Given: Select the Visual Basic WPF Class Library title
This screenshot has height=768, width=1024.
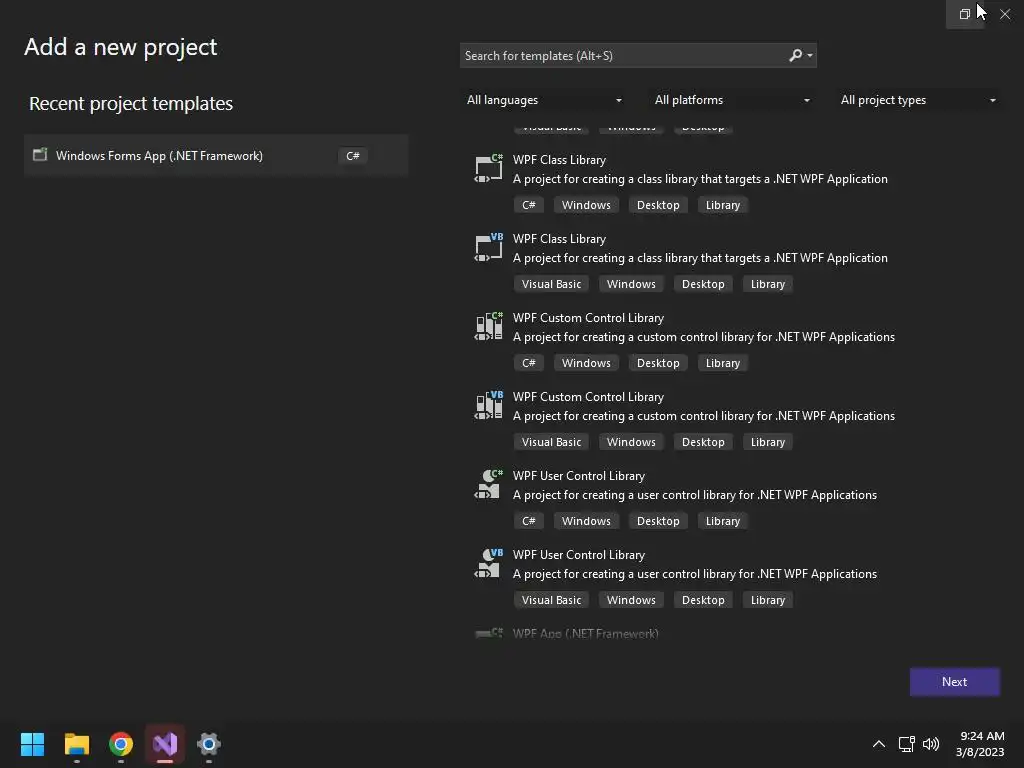Looking at the screenshot, I should point(559,239).
